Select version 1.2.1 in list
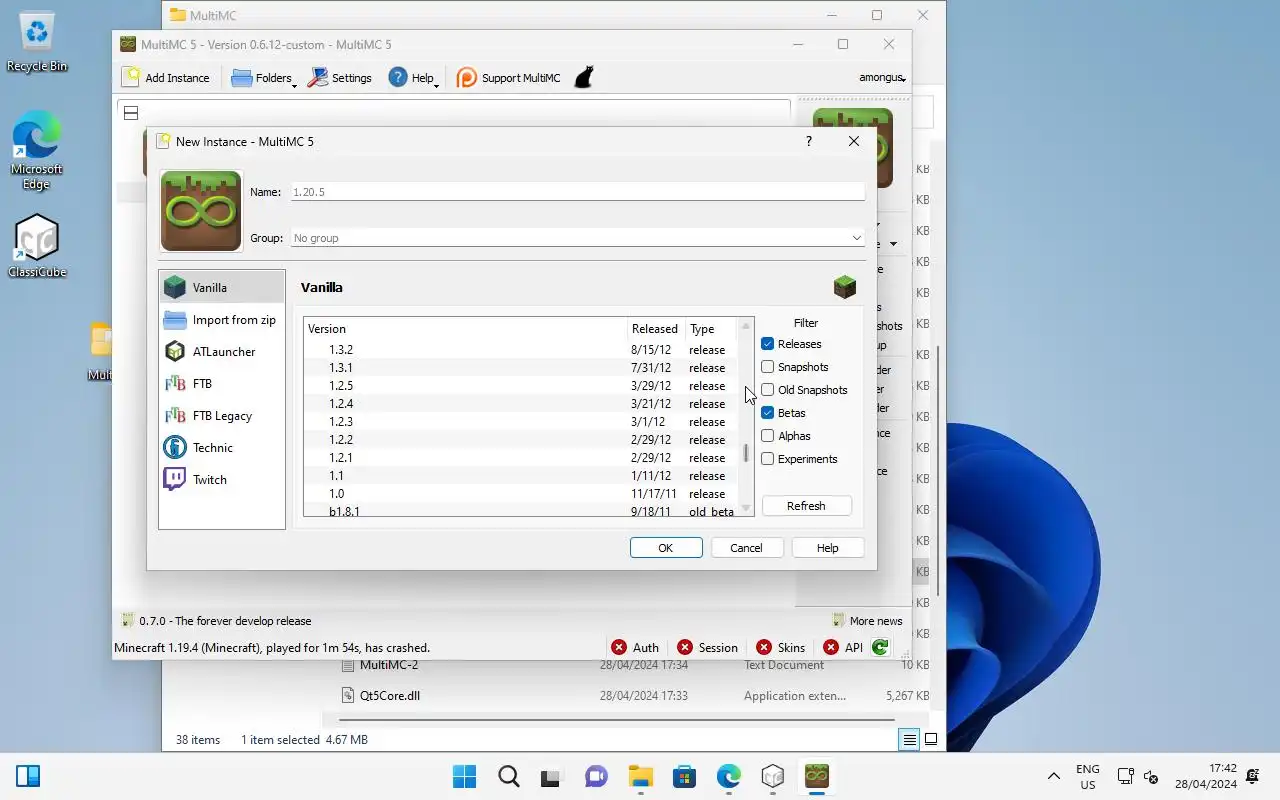Viewport: 1280px width, 800px height. 521,458
